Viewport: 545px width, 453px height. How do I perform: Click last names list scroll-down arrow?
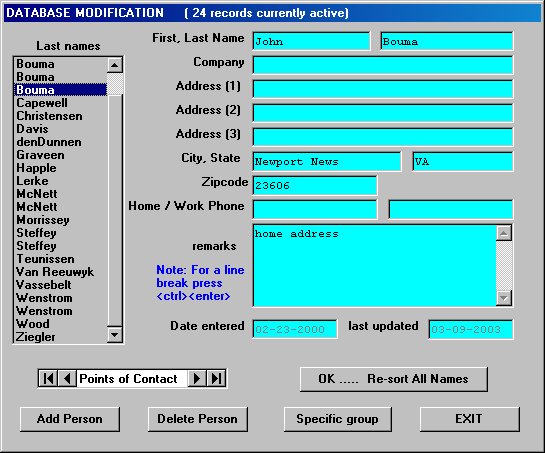115,335
